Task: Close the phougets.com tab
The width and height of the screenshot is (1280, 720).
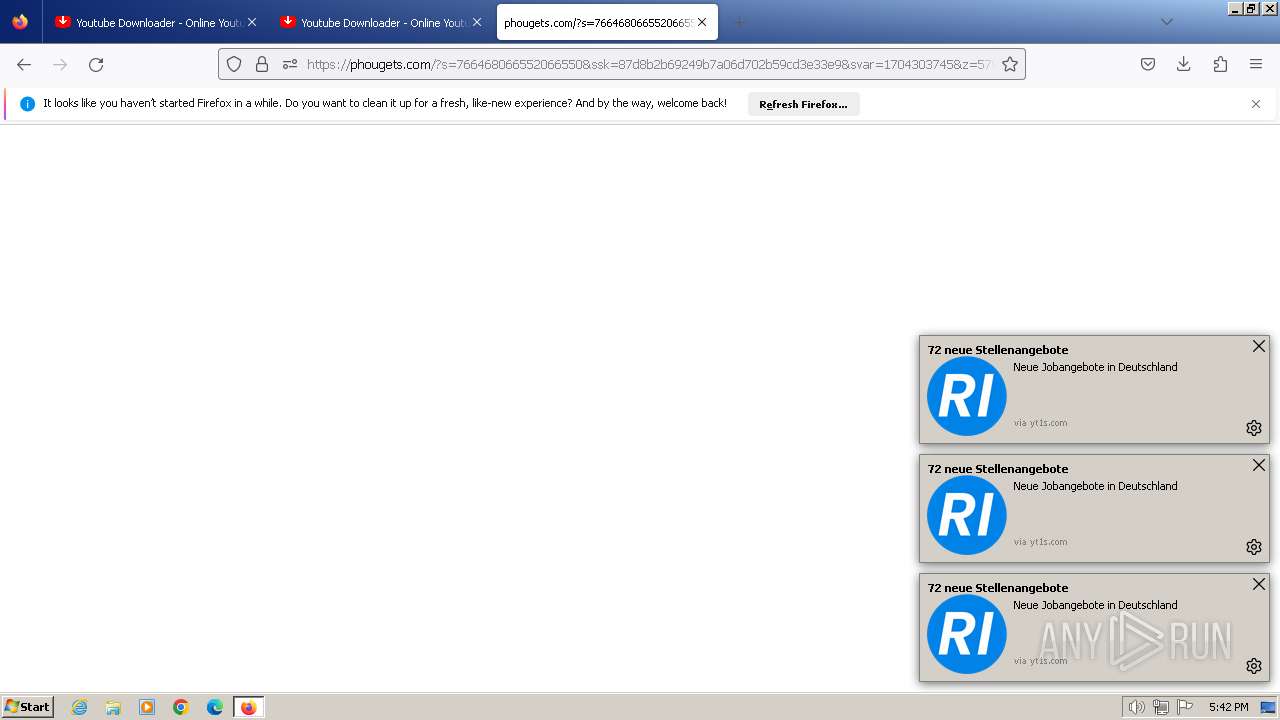Action: pos(702,22)
